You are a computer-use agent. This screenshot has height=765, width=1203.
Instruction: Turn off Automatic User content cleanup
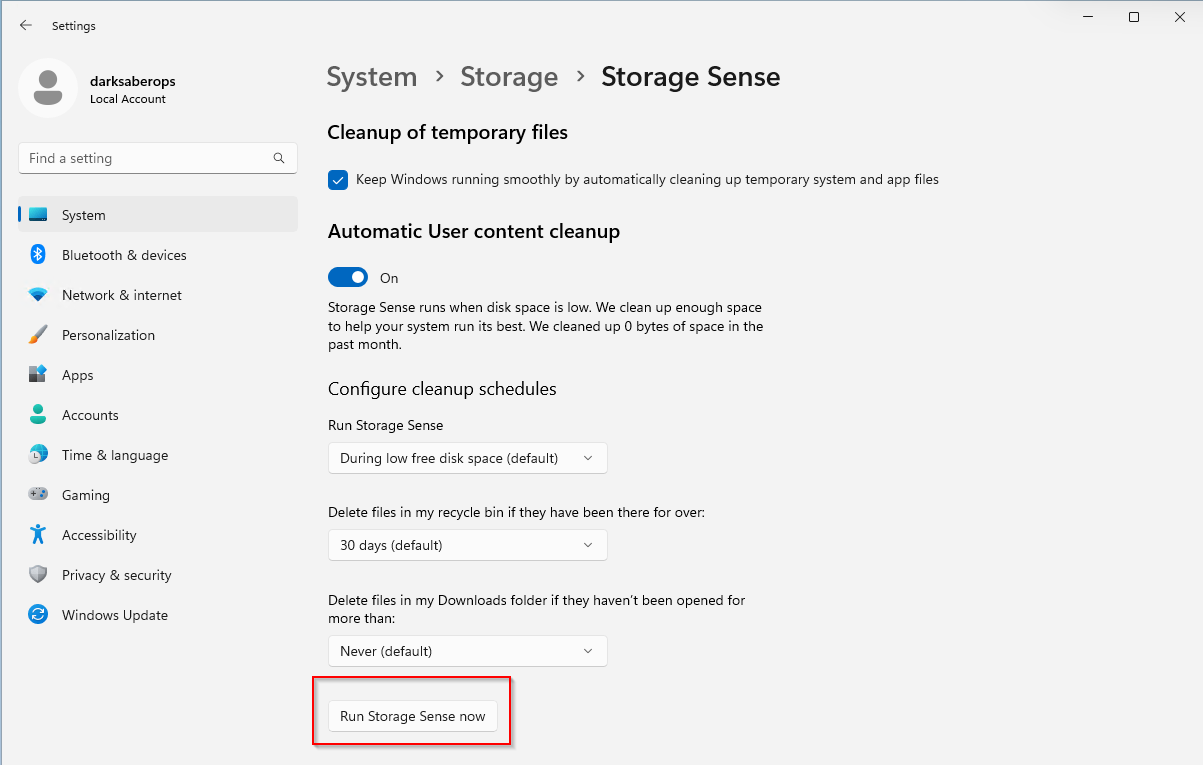[348, 277]
